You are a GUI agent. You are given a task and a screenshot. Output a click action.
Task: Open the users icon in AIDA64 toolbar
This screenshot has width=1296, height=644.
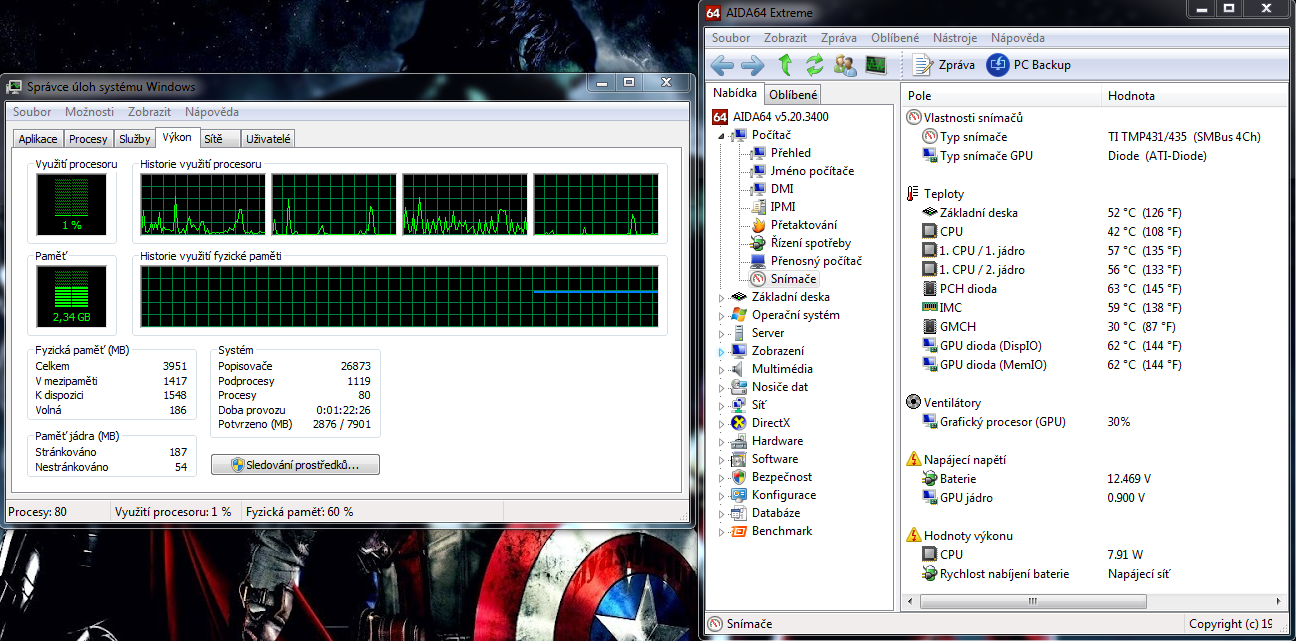845,65
